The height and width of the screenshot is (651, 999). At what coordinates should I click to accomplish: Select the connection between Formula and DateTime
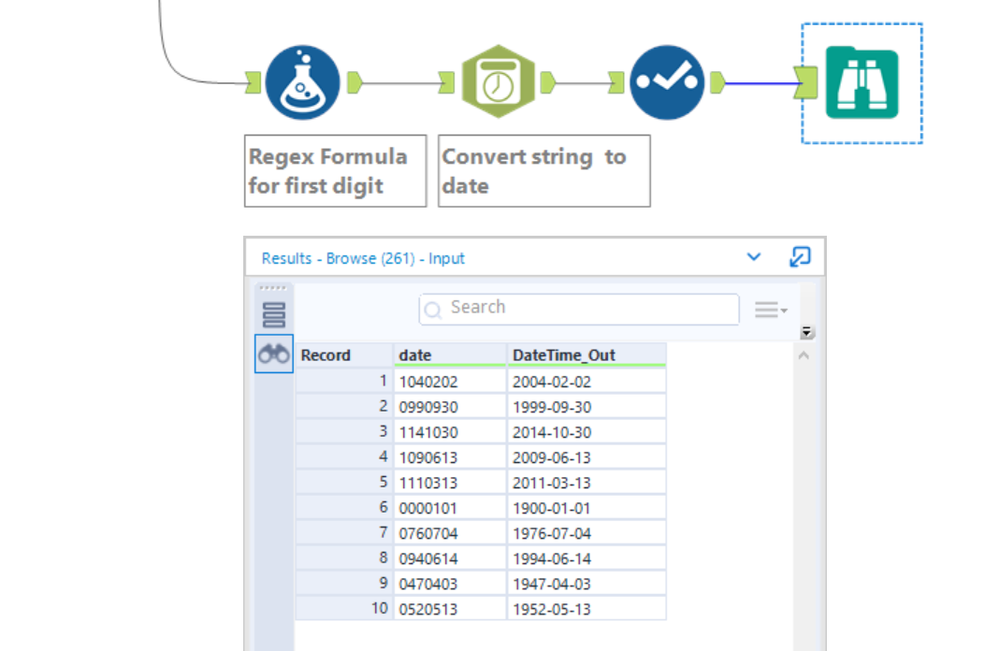tap(401, 82)
